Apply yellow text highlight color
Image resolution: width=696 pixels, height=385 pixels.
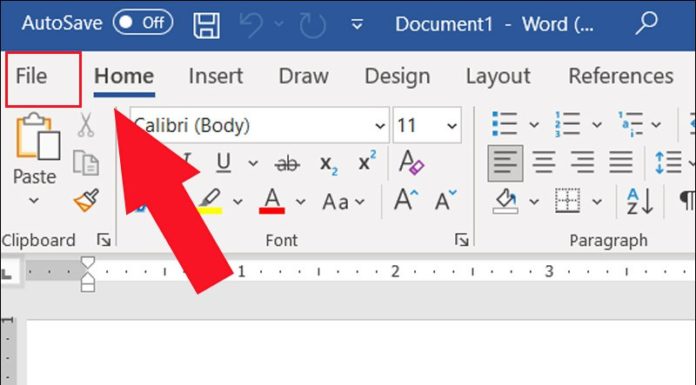[x=210, y=201]
